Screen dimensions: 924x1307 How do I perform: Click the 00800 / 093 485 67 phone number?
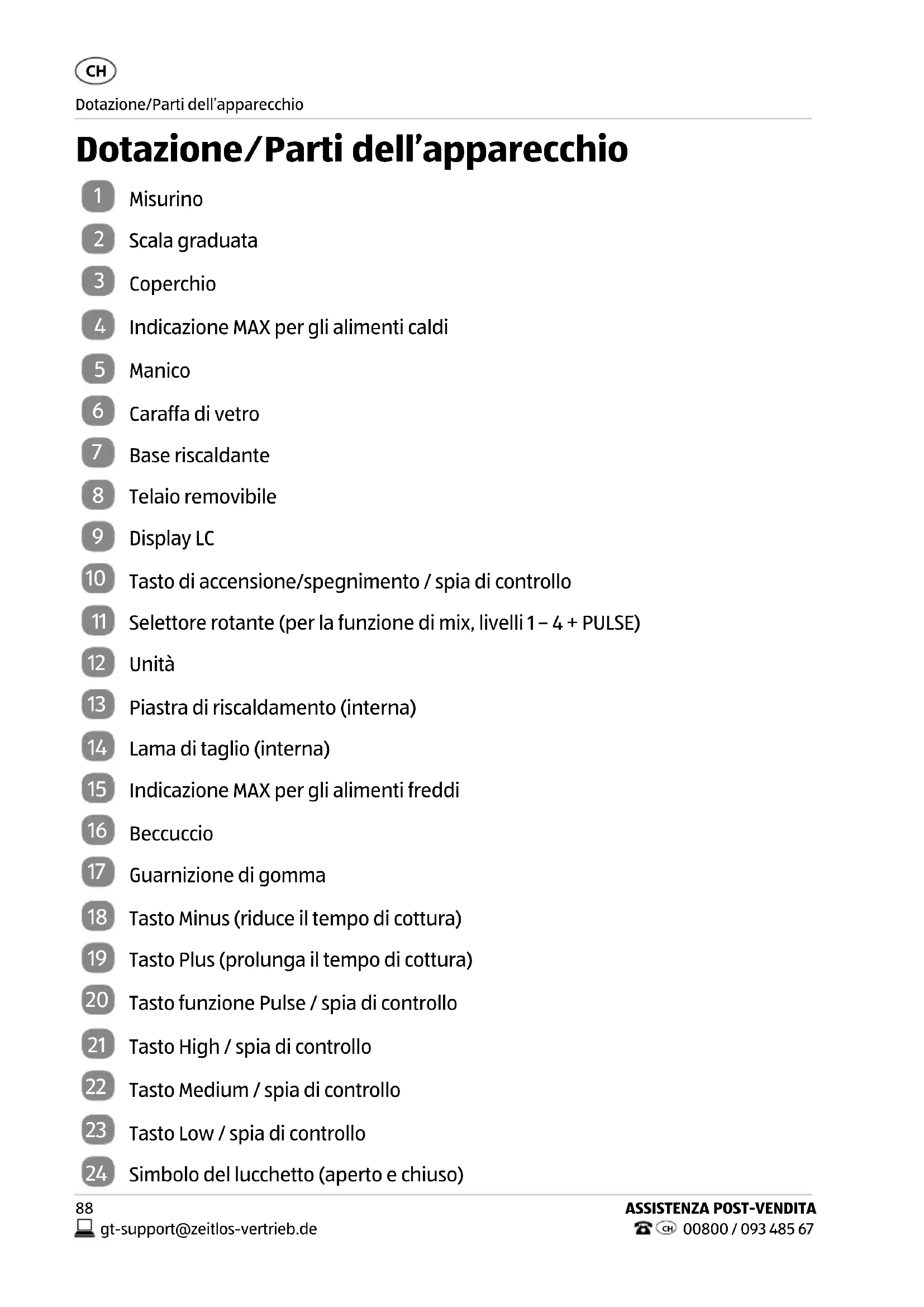pos(748,1229)
